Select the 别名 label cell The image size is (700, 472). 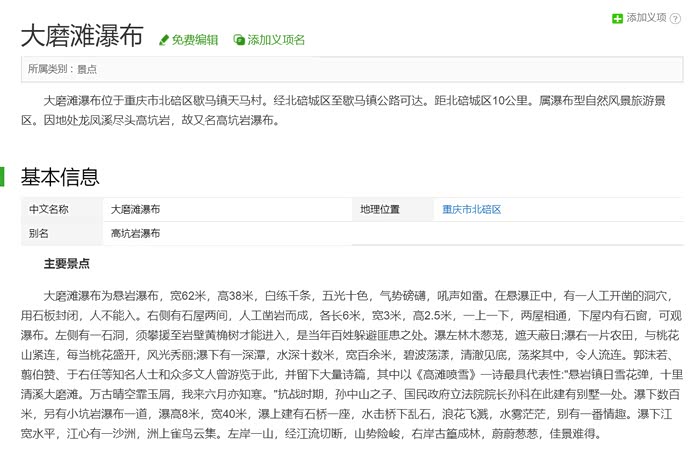[40, 233]
